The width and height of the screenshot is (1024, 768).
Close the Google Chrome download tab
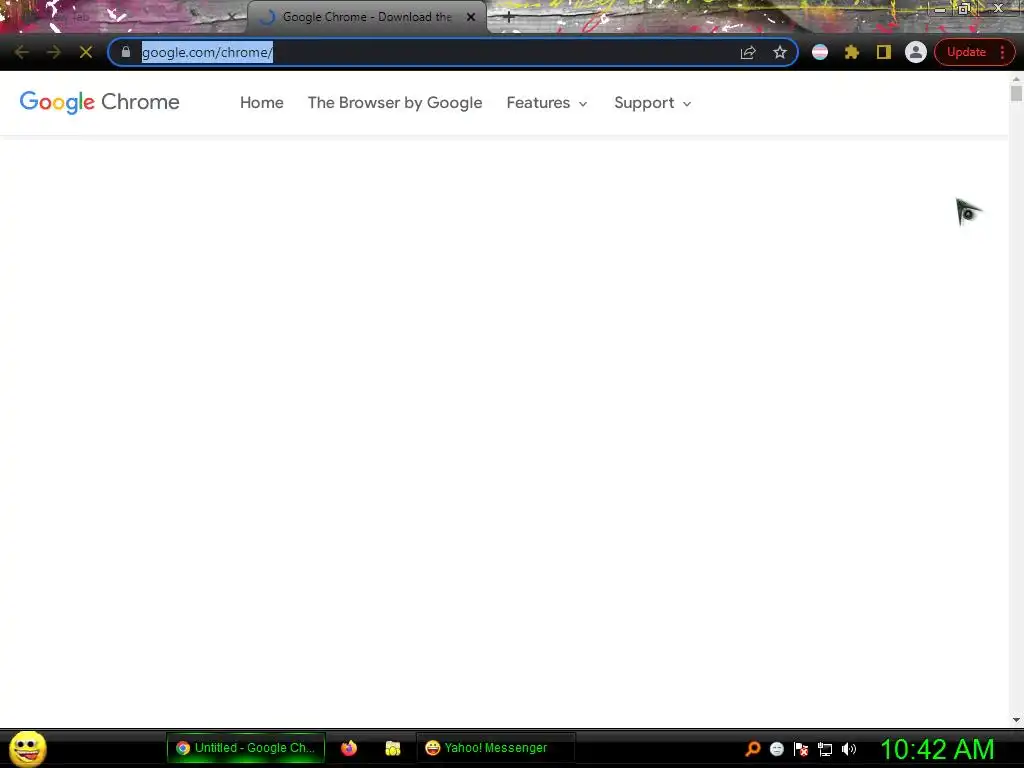pos(471,18)
